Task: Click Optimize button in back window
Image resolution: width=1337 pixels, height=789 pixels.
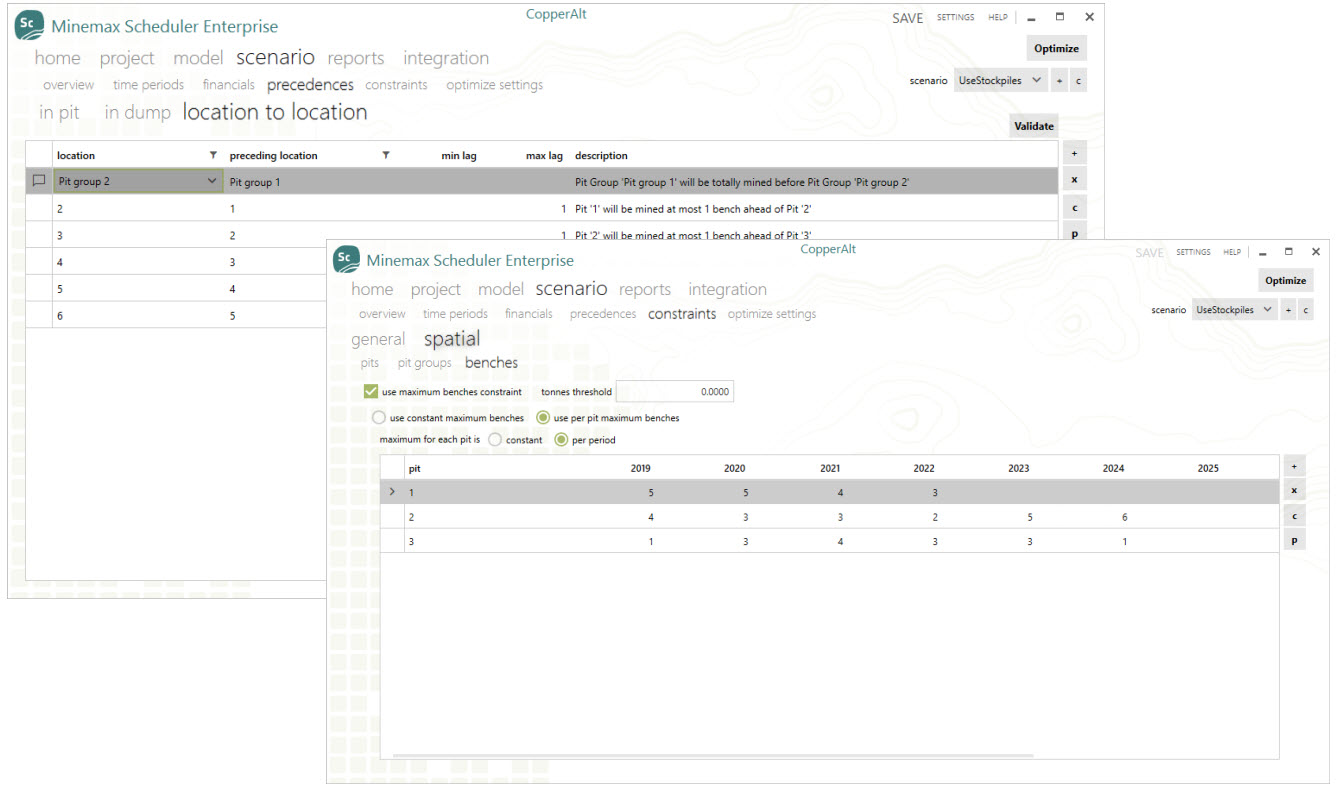Action: pos(1056,48)
